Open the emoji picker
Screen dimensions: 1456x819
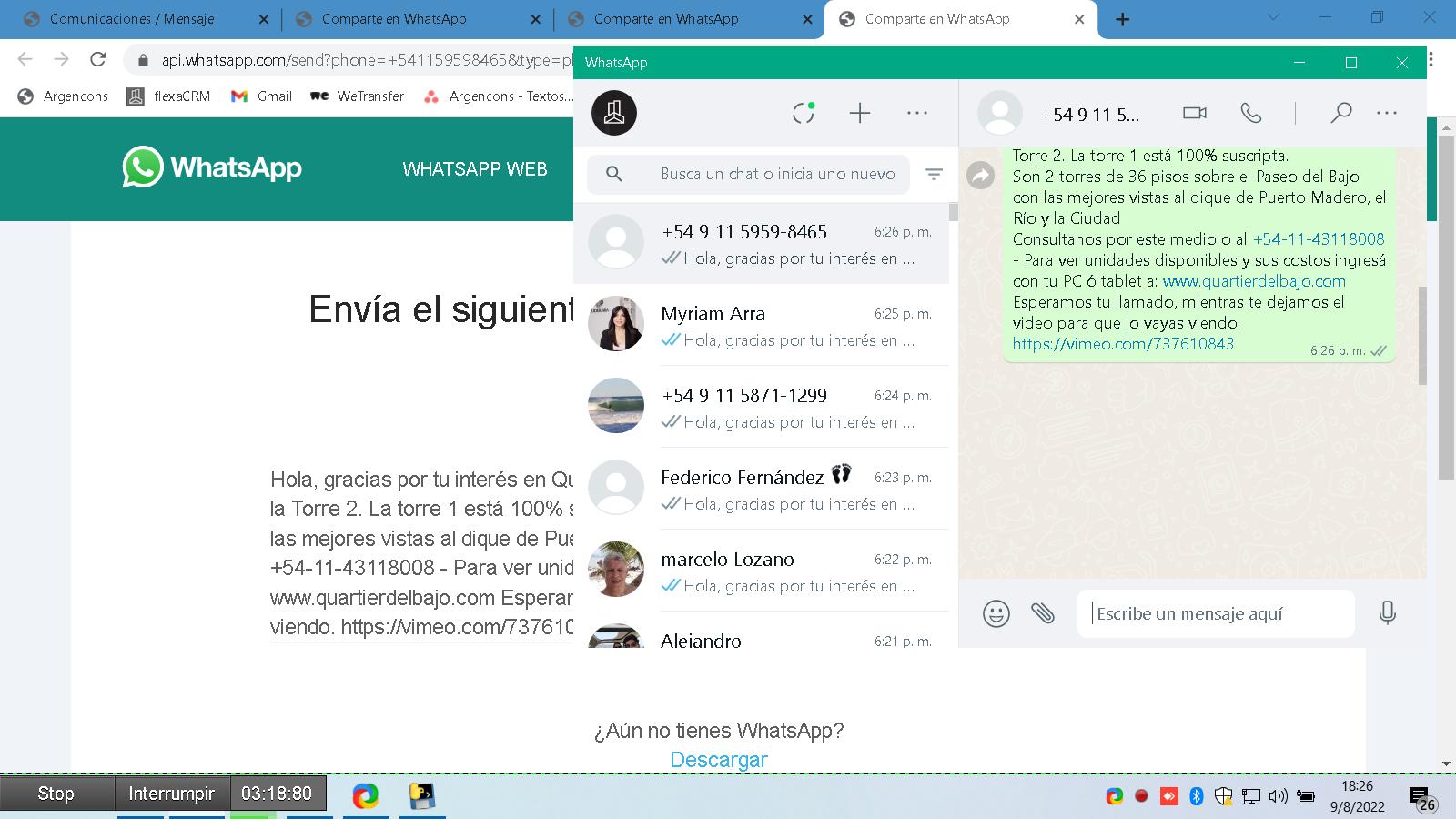(996, 613)
